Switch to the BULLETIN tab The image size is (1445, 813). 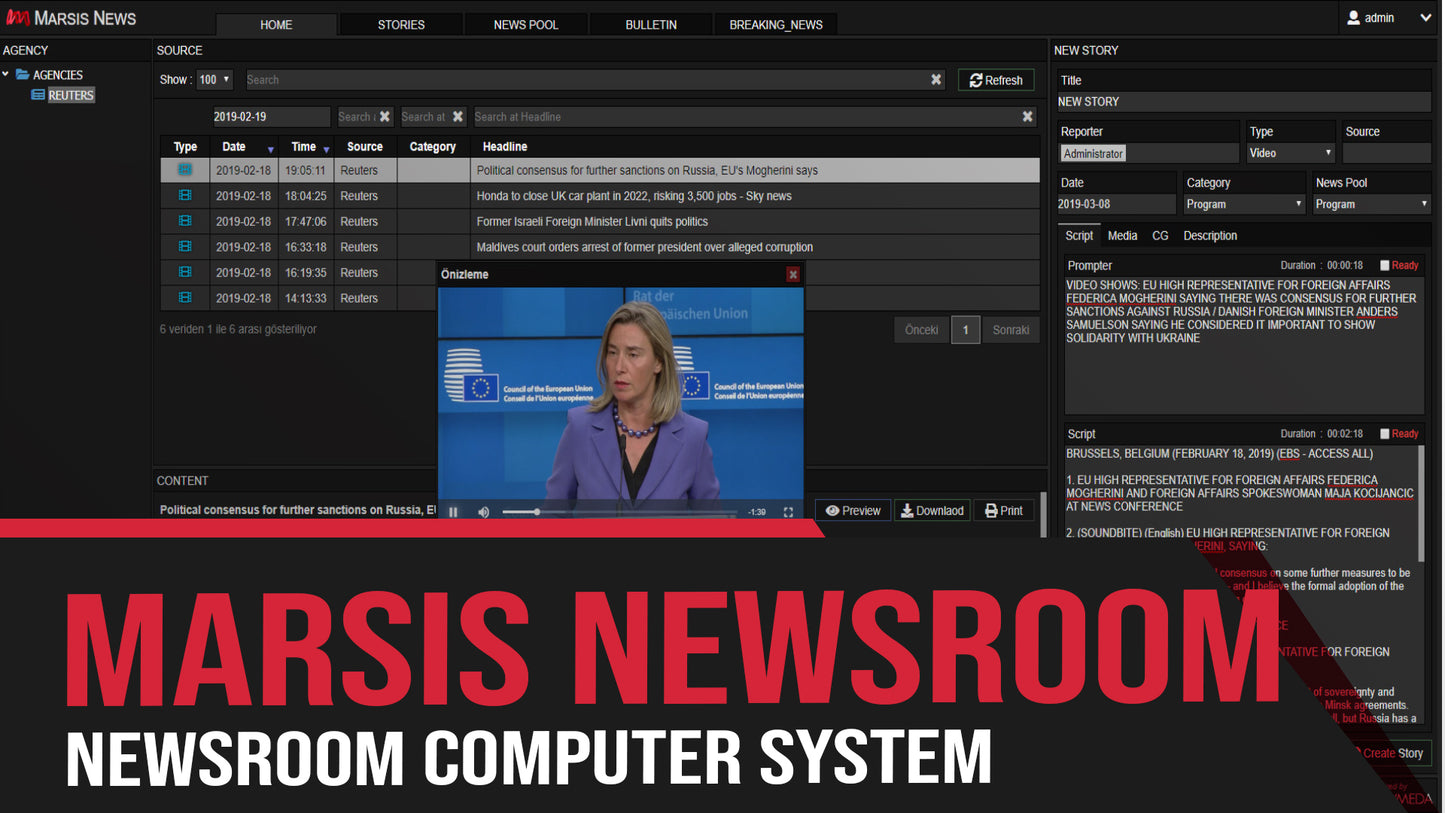tap(650, 24)
